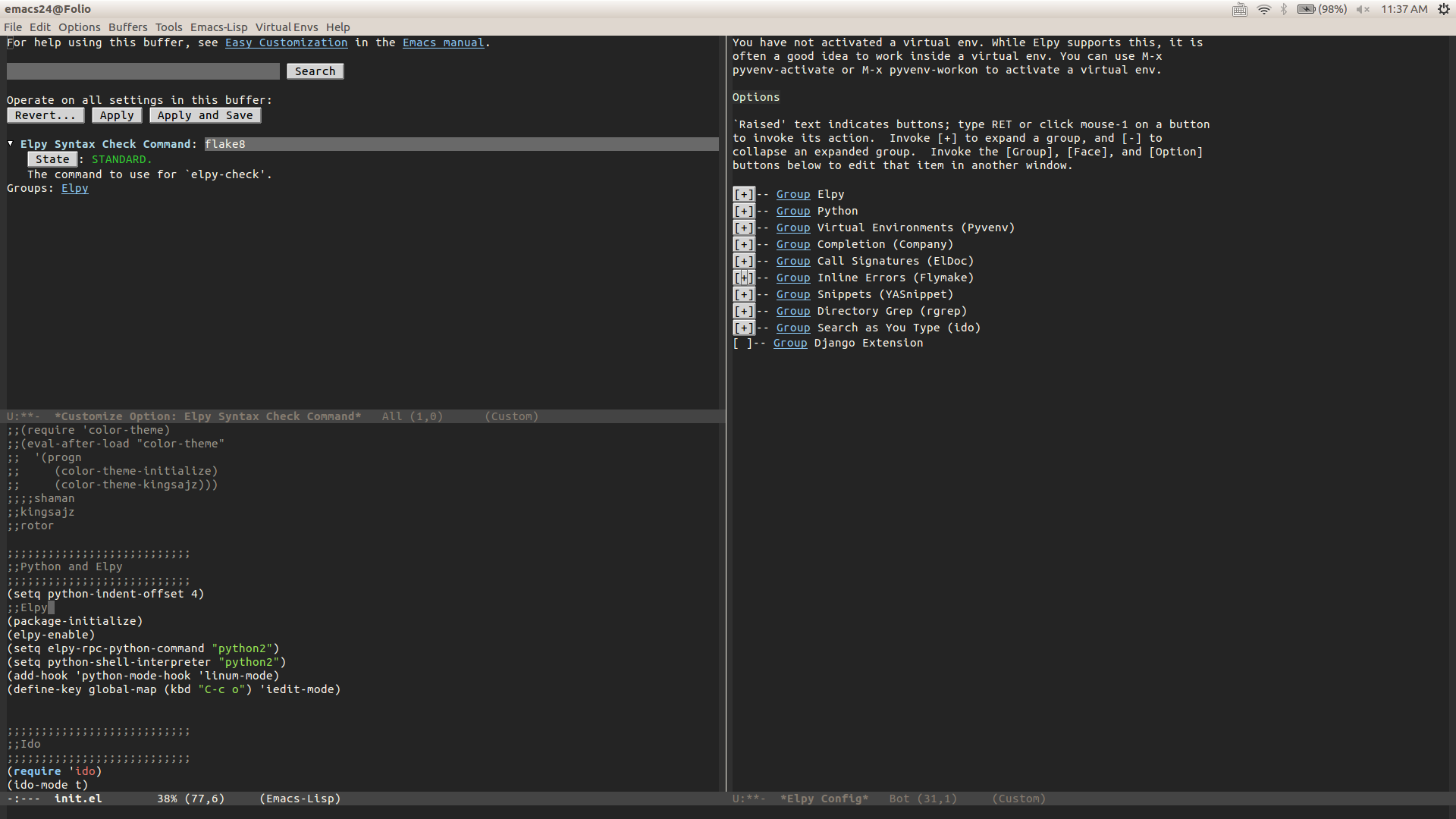Click inside the customize search field
1456x819 pixels.
[143, 71]
